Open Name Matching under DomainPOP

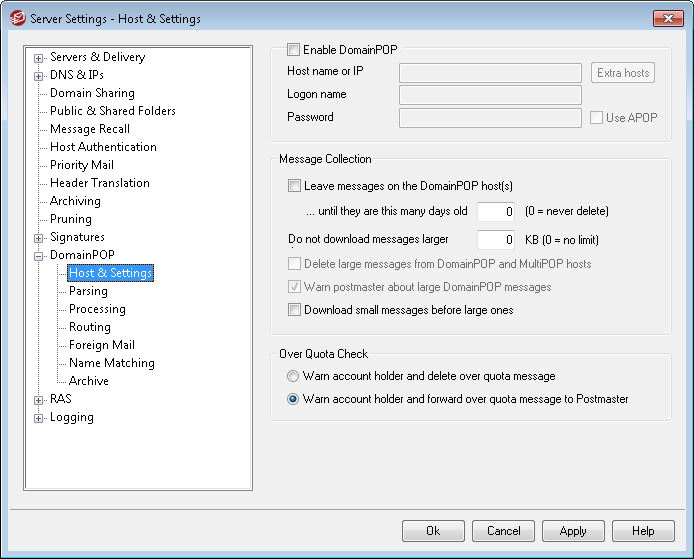pyautogui.click(x=112, y=363)
